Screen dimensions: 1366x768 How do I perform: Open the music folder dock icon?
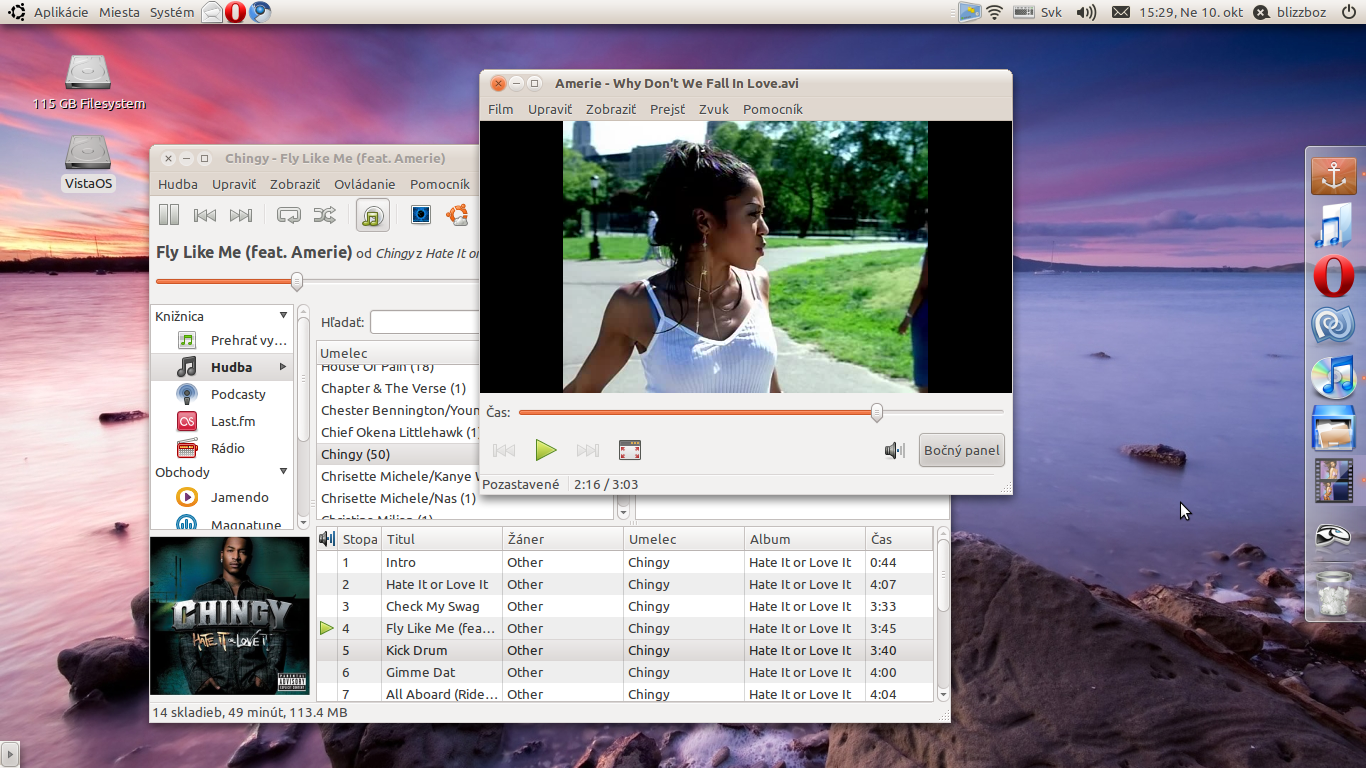pos(1334,226)
